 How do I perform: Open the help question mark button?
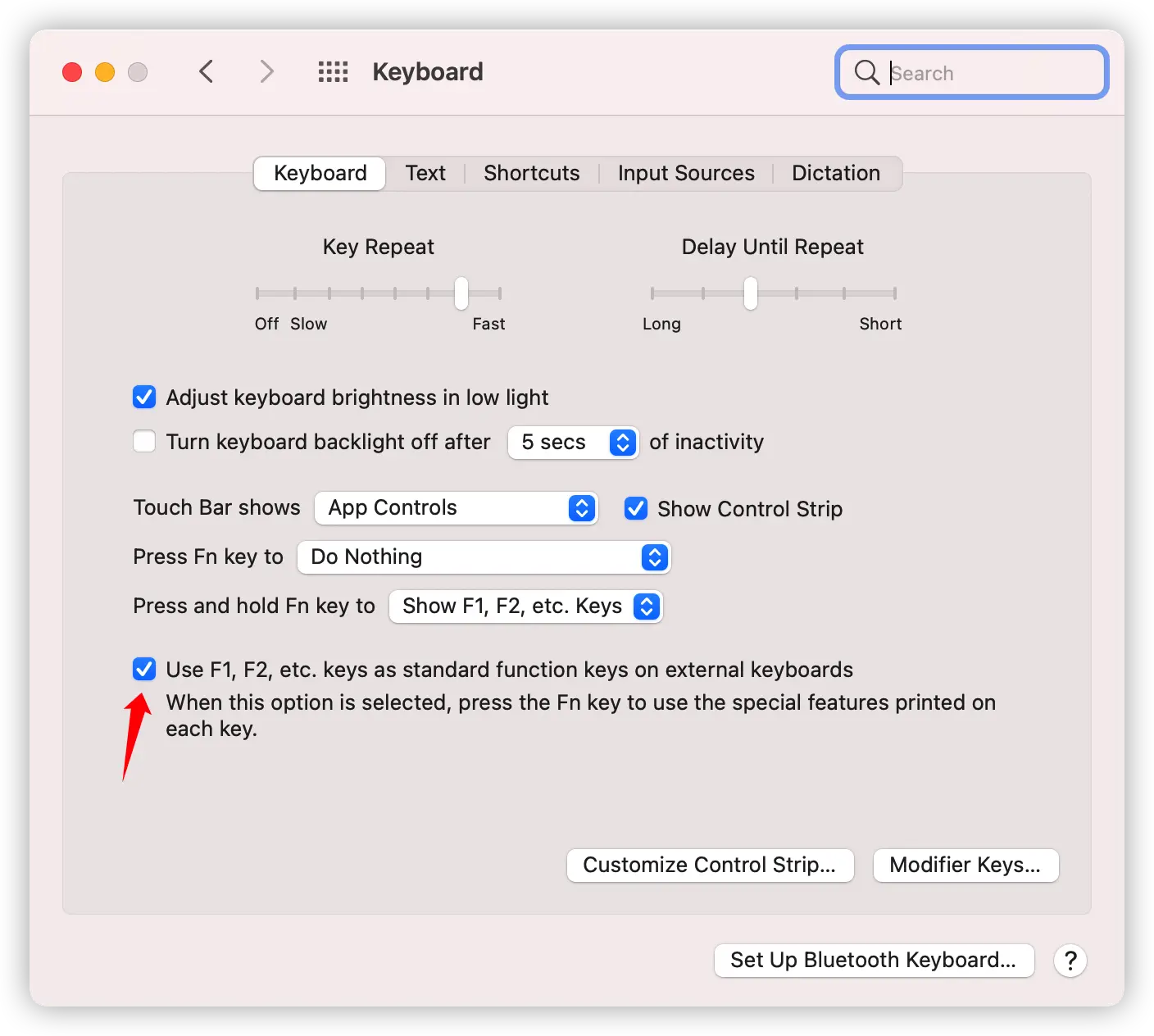click(1070, 961)
